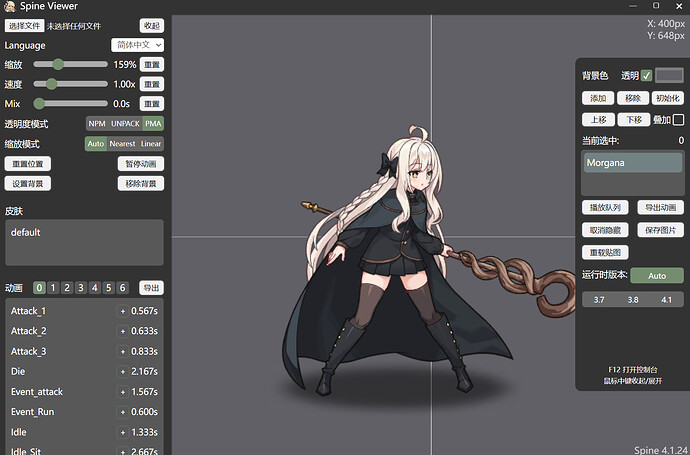Image resolution: width=690 pixels, height=455 pixels.
Task: Toggle the 透明 transparent background checkbox
Action: 646,76
